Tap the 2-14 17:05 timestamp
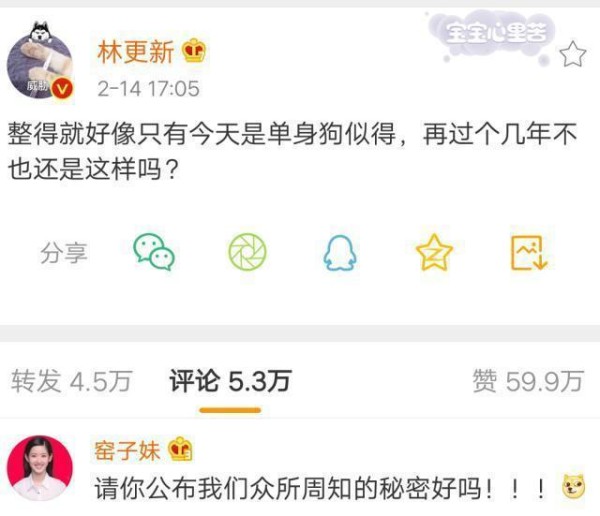Screen dimensions: 600x516 (x=148, y=89)
